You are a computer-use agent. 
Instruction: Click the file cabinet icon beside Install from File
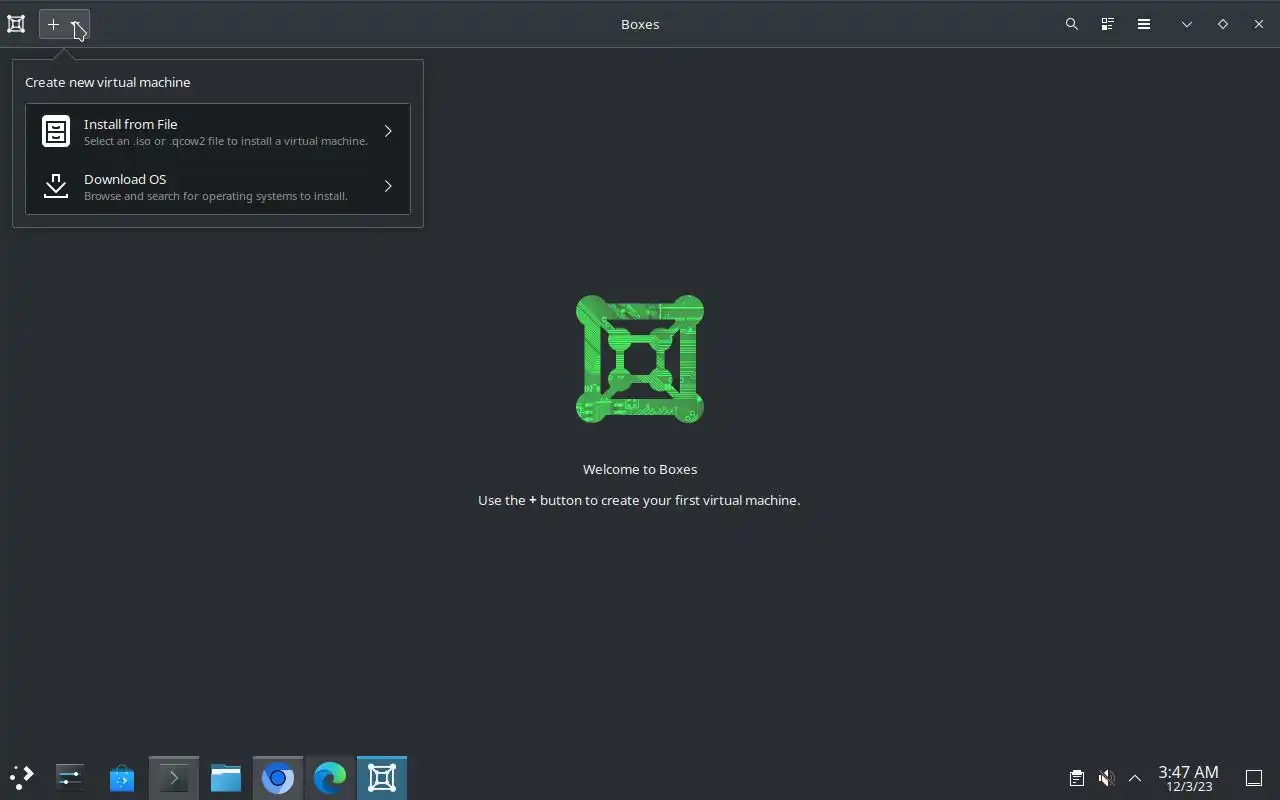tap(56, 131)
